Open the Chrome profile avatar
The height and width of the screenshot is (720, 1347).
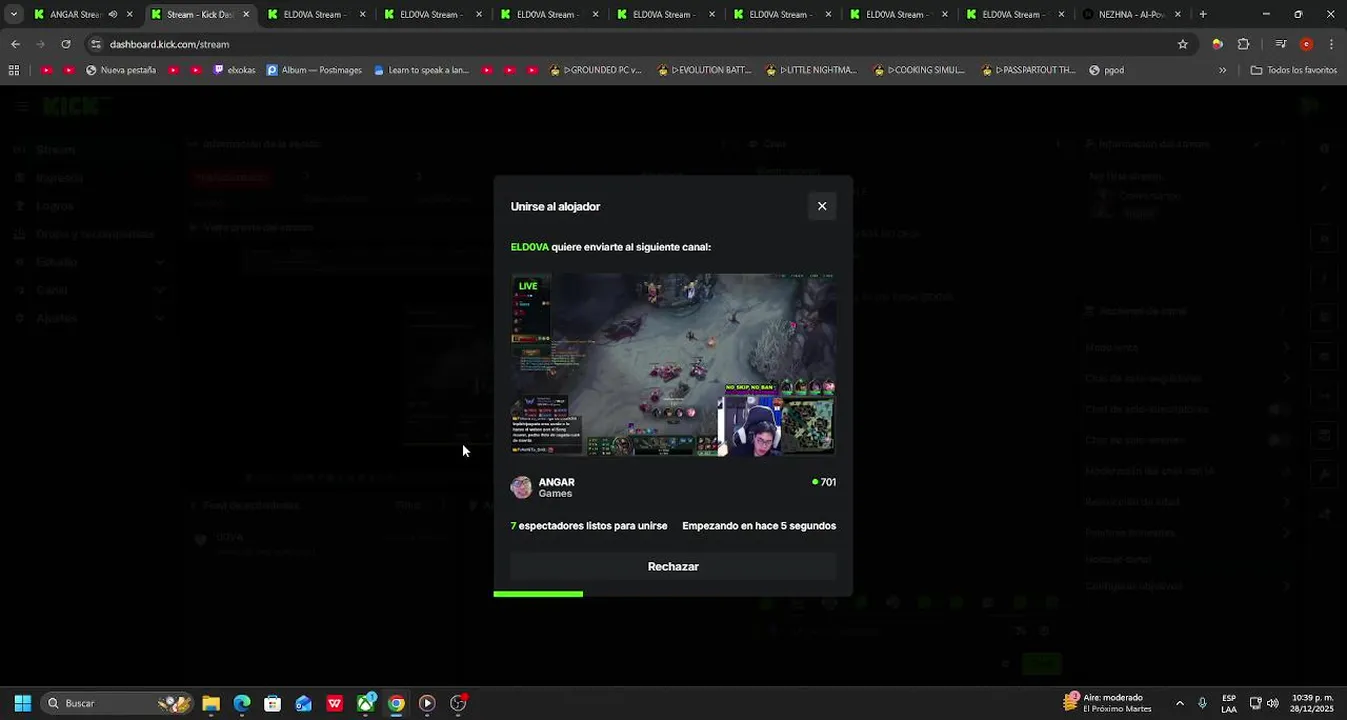tap(1306, 44)
